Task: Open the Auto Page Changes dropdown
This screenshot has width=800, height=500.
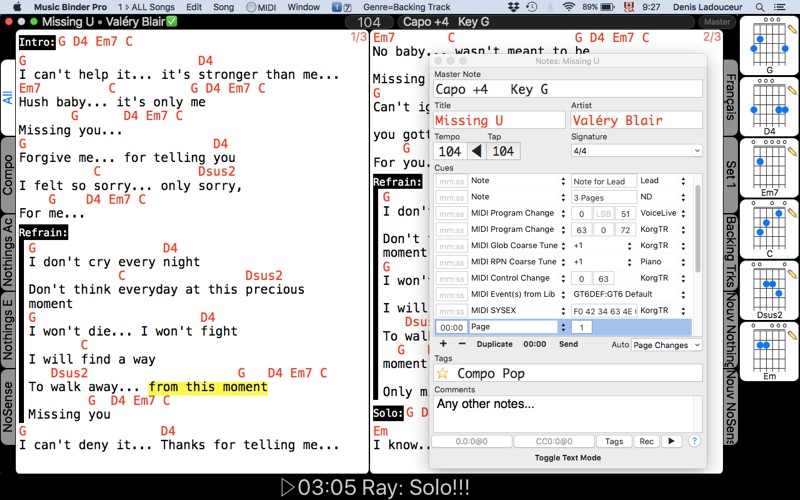Action: [666, 345]
